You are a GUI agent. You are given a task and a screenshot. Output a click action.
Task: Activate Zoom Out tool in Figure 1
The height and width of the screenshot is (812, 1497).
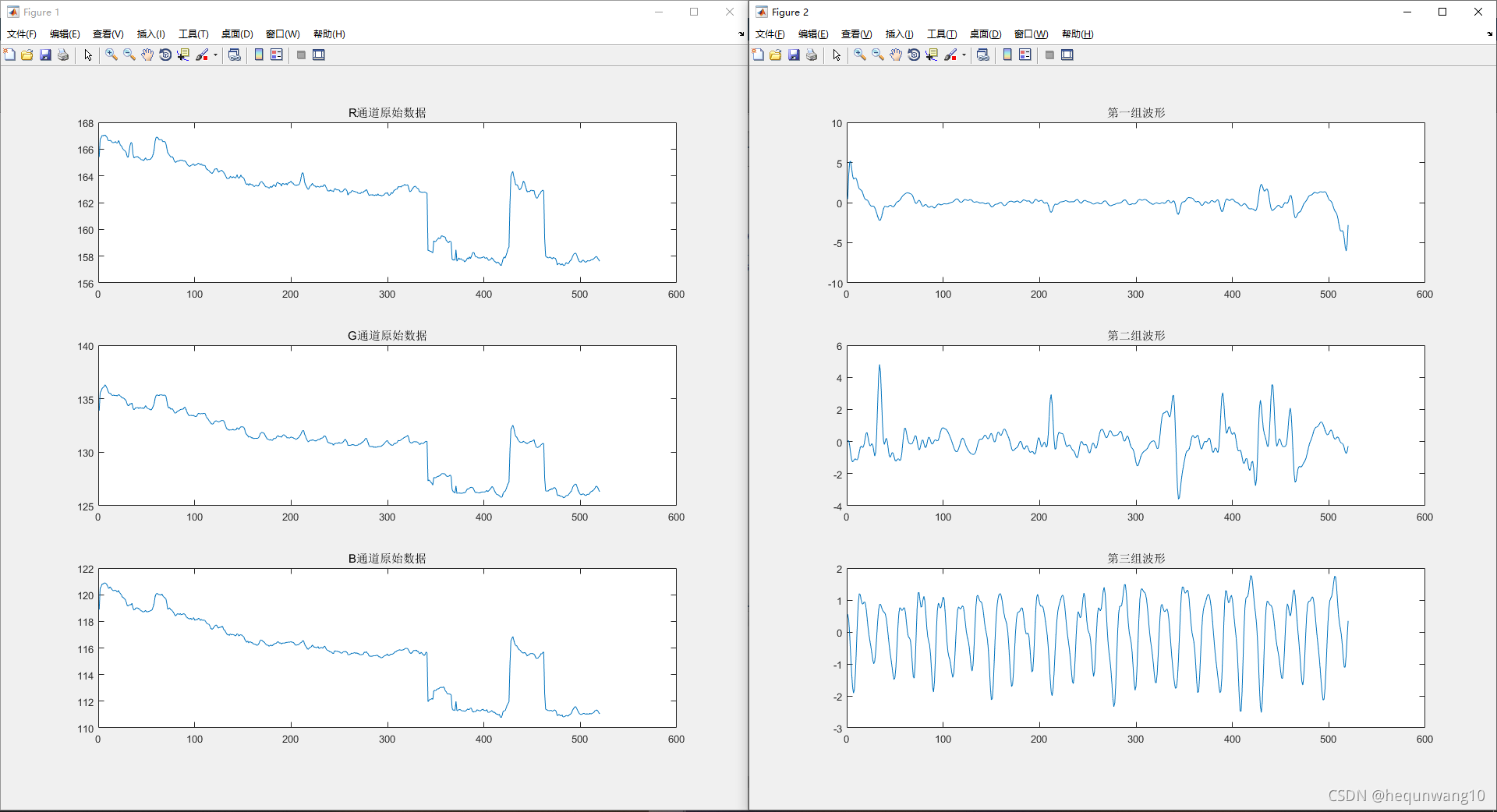pos(129,55)
